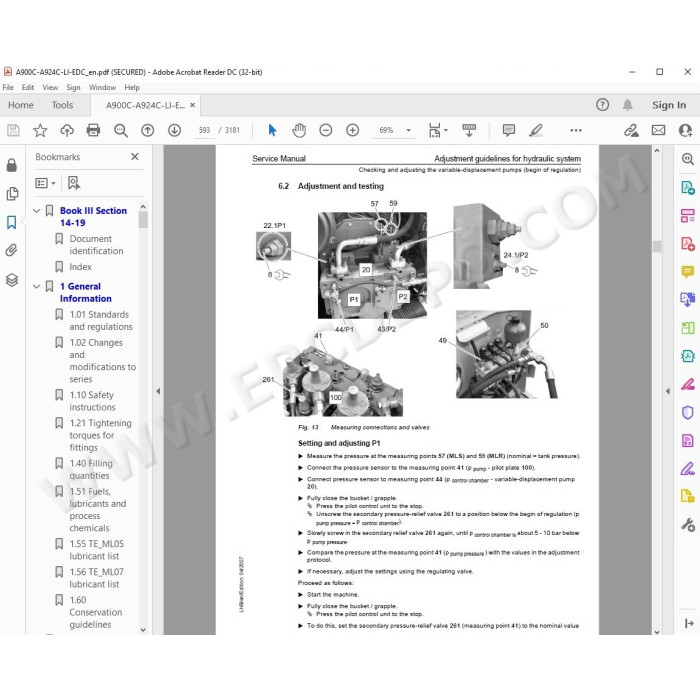Select the highlight pen tool

tap(536, 130)
